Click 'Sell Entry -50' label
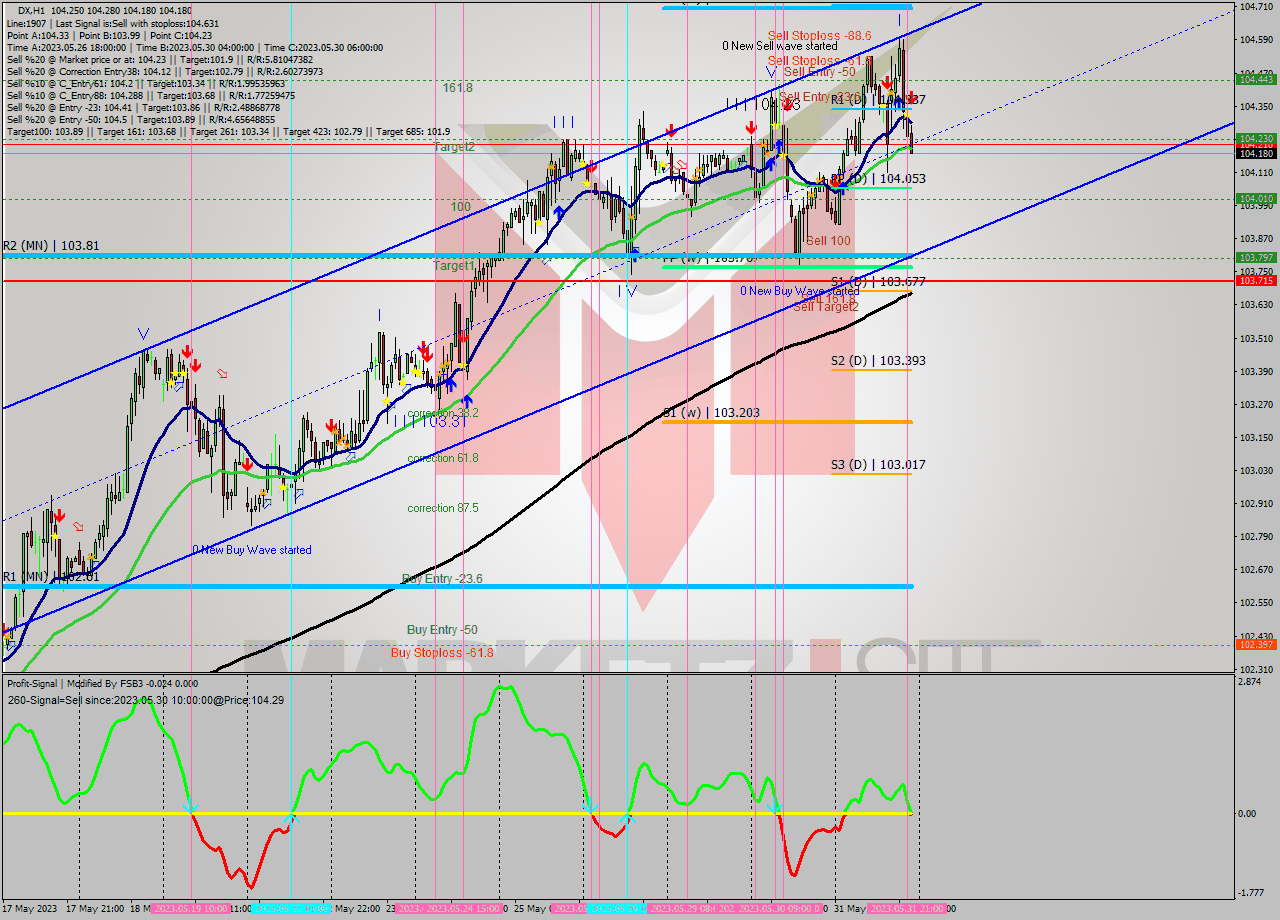Viewport: 1280px width, 920px height. [x=819, y=72]
